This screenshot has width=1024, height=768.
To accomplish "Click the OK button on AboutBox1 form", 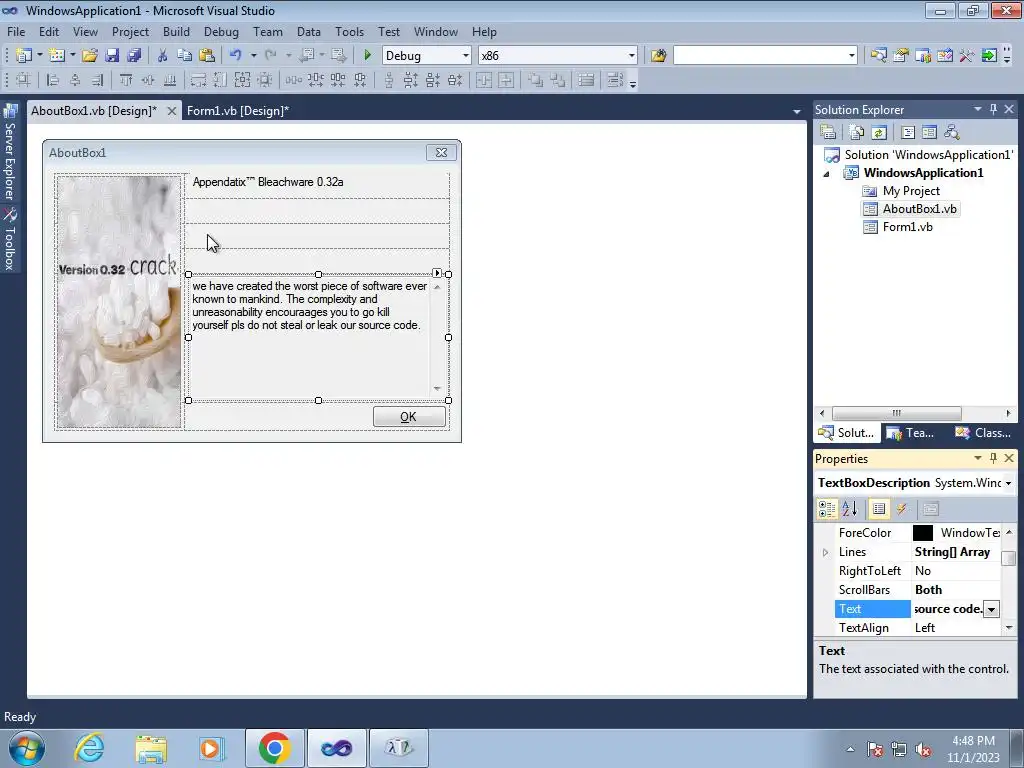I will (x=409, y=417).
